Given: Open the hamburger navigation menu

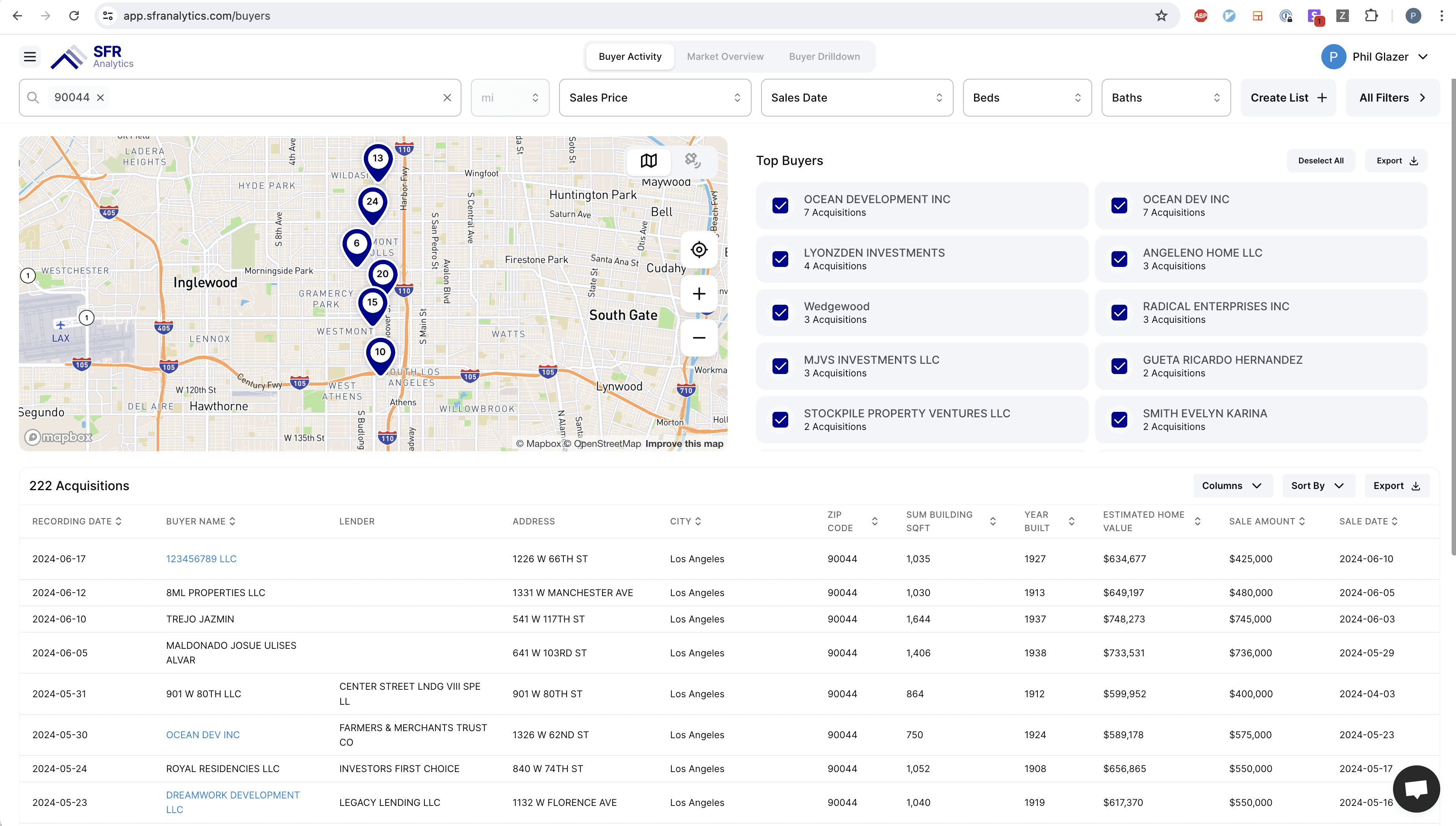Looking at the screenshot, I should pos(30,56).
